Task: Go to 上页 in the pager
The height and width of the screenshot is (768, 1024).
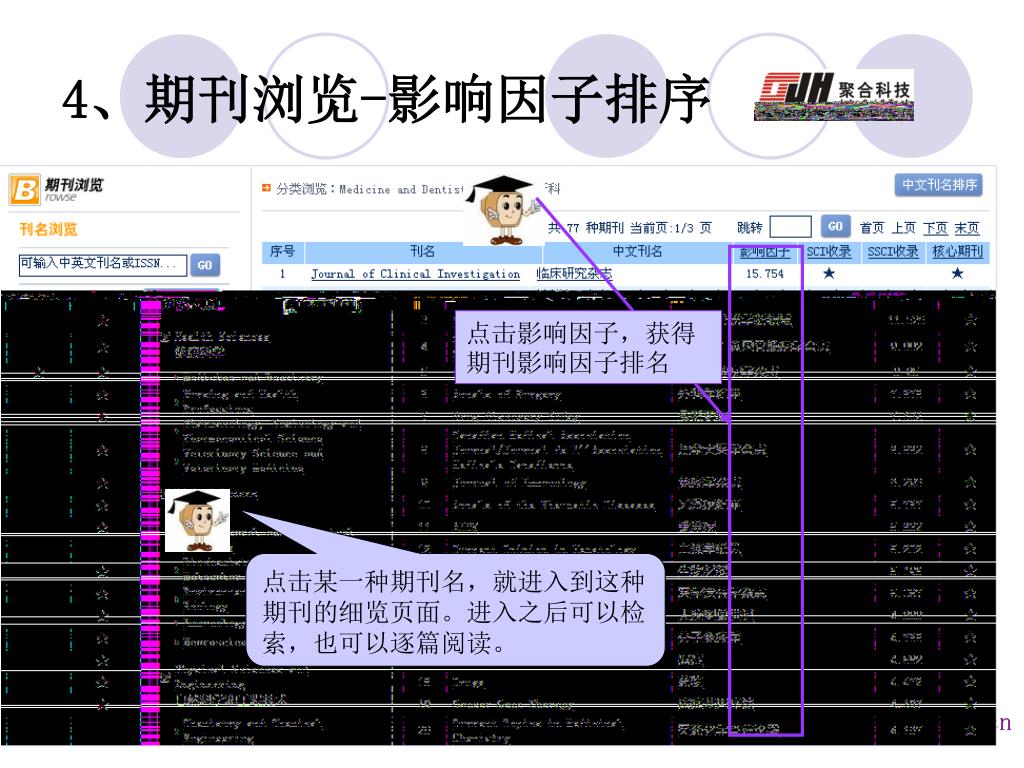Action: pos(904,228)
